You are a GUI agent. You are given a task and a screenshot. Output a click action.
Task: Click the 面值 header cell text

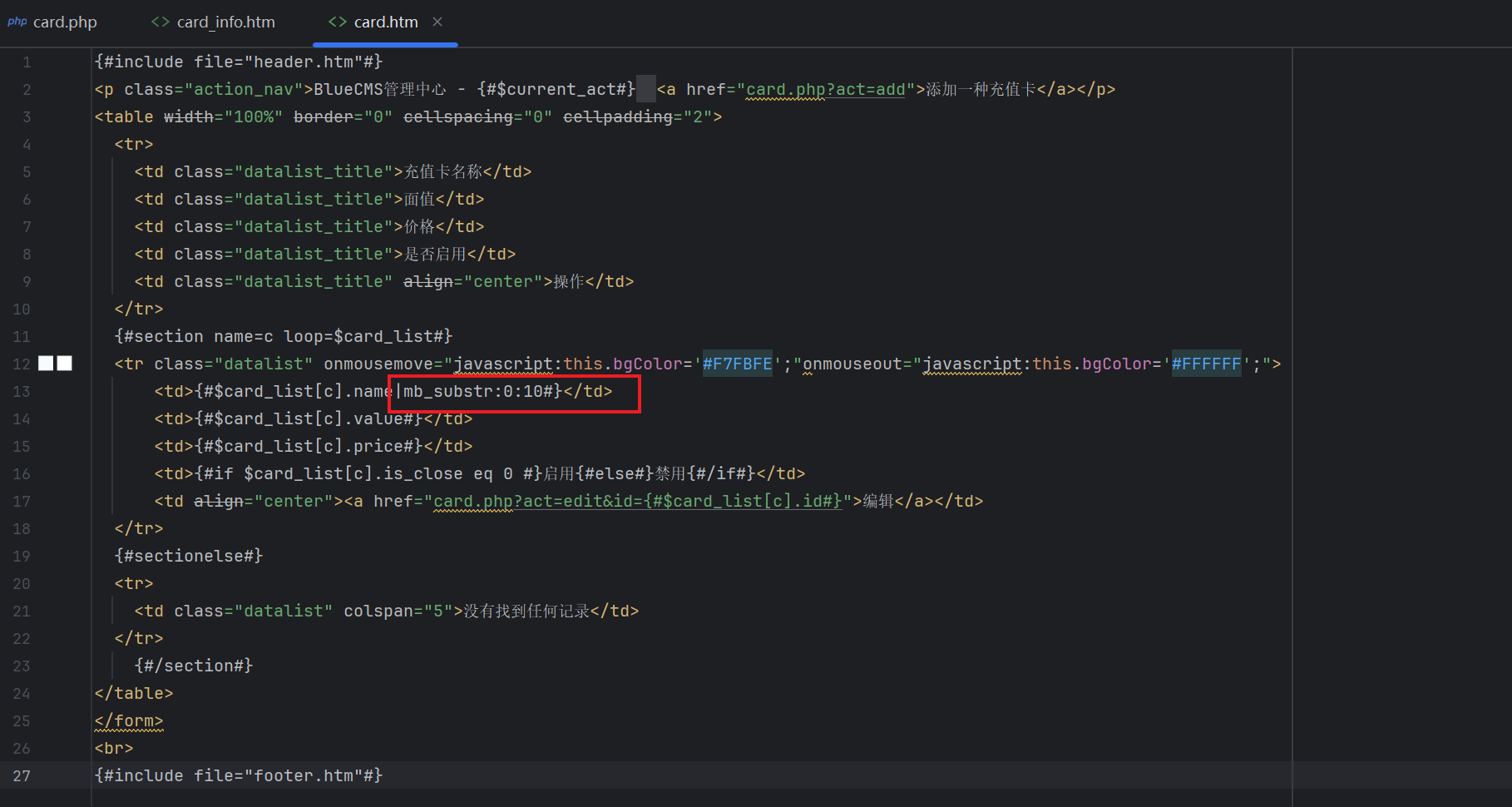(x=420, y=199)
